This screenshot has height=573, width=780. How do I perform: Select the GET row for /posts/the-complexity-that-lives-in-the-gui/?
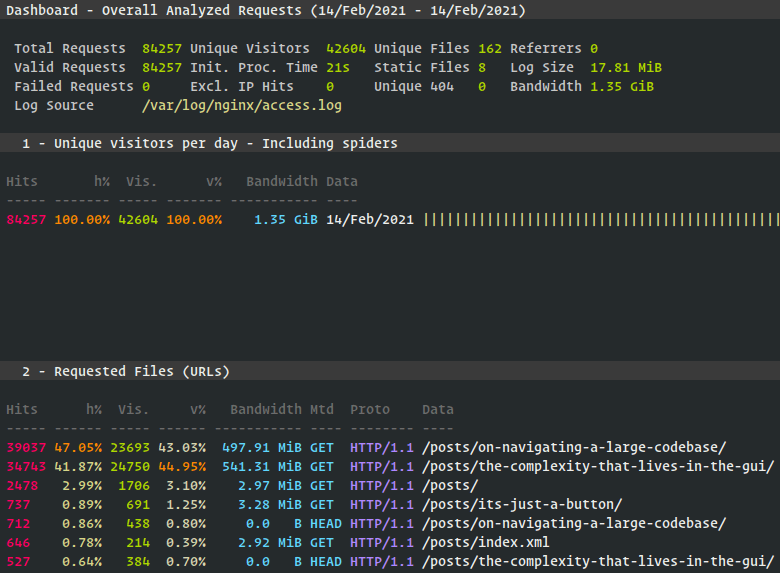[597, 466]
